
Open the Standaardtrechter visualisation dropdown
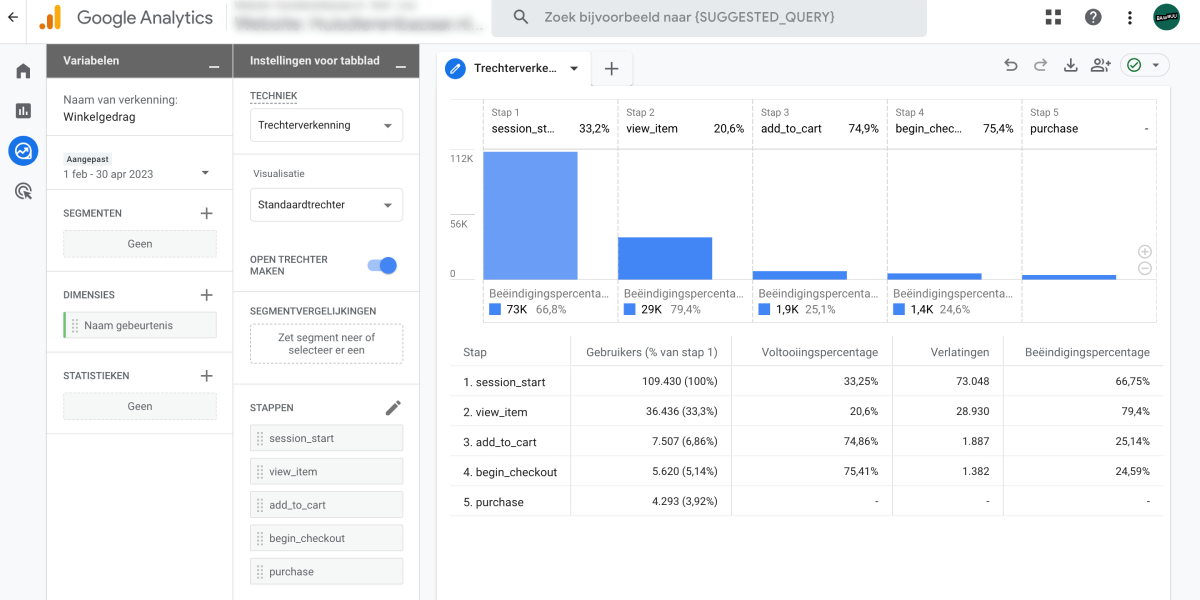coord(326,205)
